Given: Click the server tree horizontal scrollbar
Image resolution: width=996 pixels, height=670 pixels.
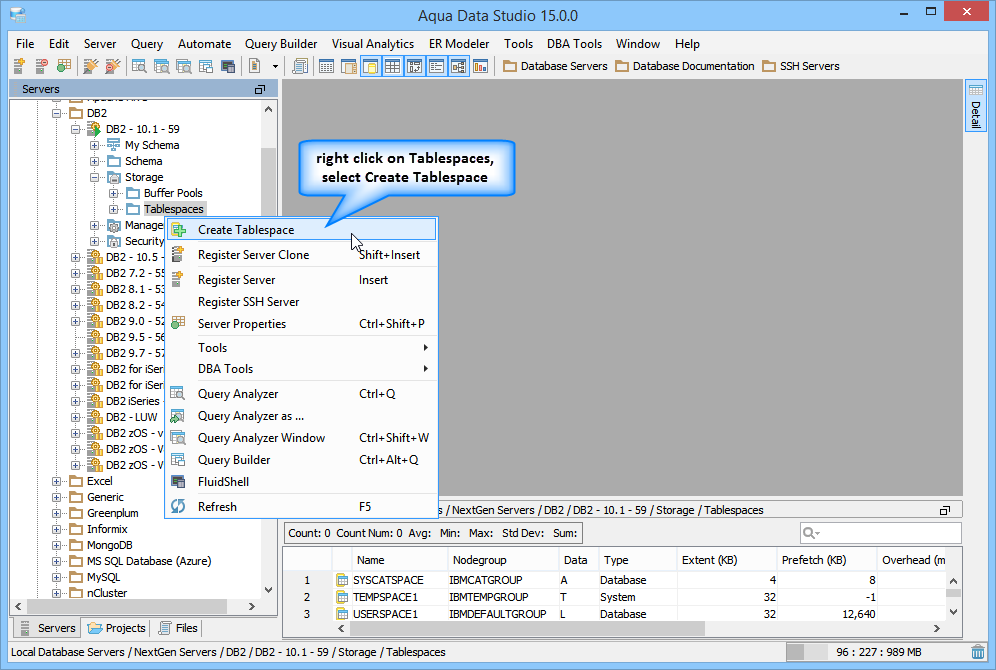Looking at the screenshot, I should pos(126,606).
